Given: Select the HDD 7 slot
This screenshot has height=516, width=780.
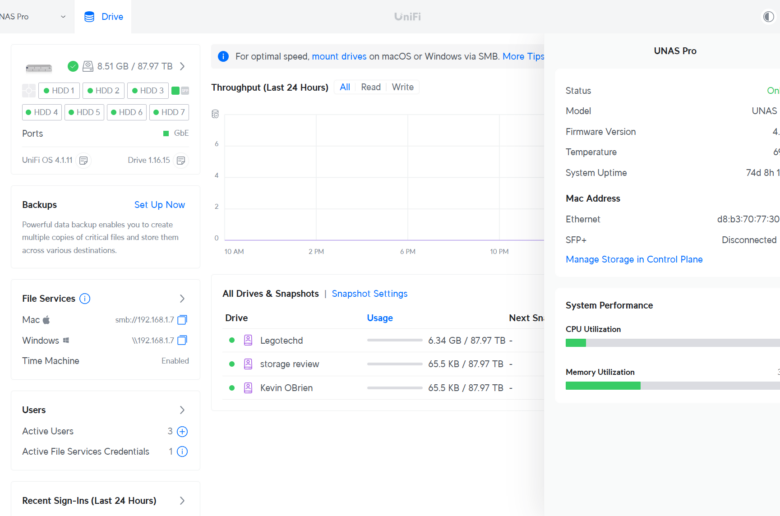Looking at the screenshot, I should click(169, 112).
